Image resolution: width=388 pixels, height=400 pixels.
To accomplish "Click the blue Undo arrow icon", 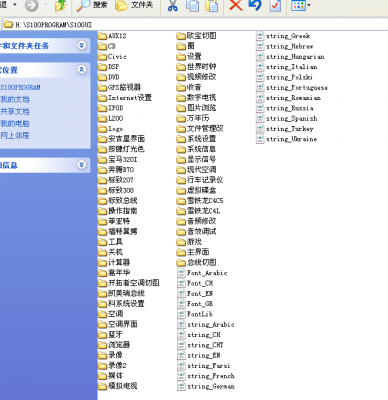I will (x=255, y=5).
